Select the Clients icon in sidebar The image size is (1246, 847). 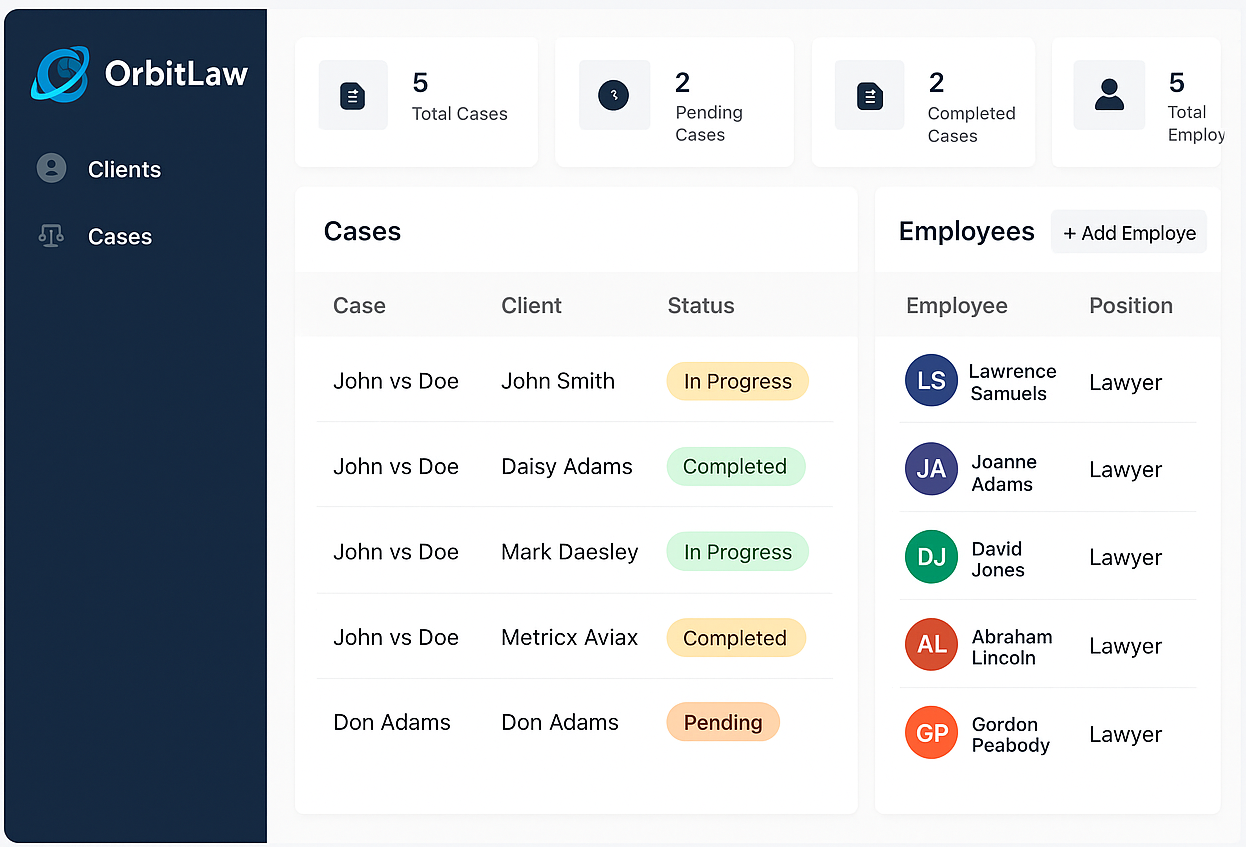pyautogui.click(x=51, y=168)
